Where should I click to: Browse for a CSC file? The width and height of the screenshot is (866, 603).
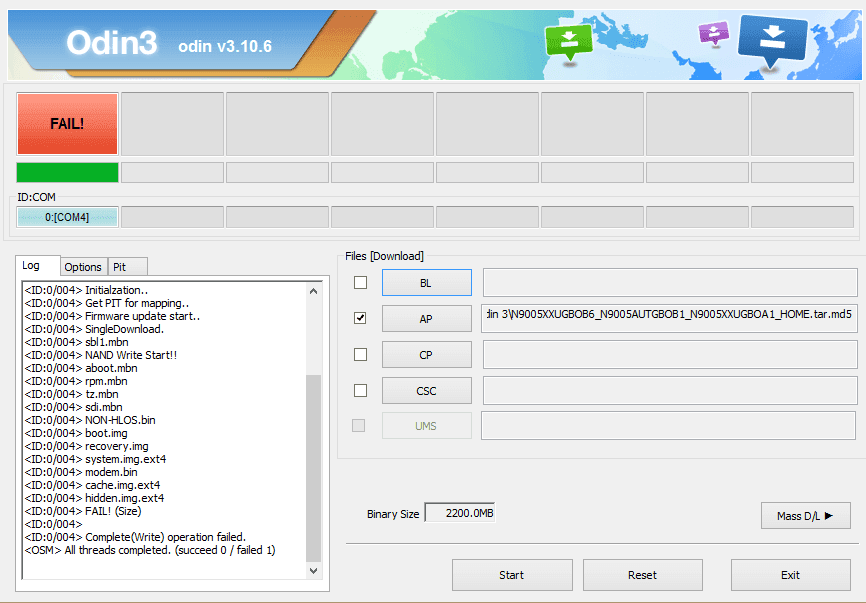click(x=426, y=390)
